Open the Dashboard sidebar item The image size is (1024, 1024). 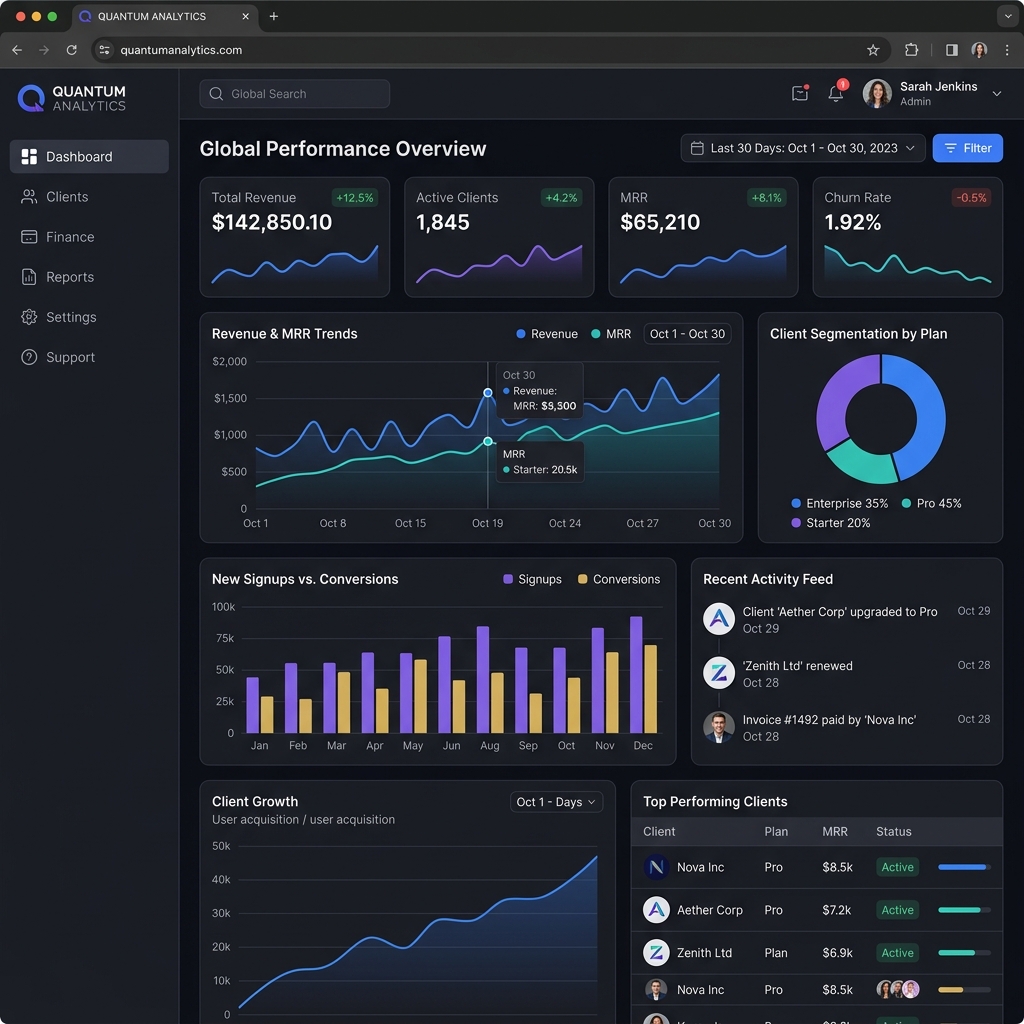pyautogui.click(x=89, y=157)
